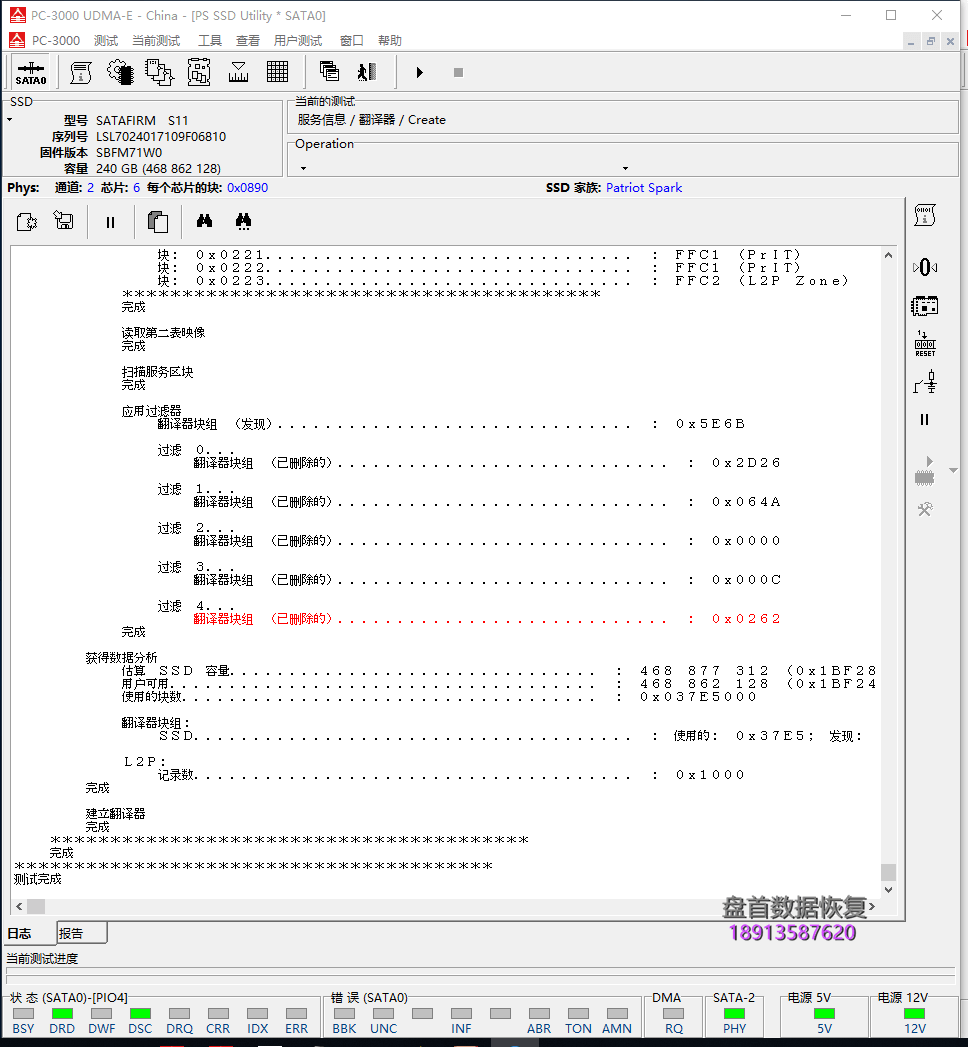This screenshot has width=968, height=1047.
Task: Click the firmware version SBFM71W0
Action: tap(129, 152)
